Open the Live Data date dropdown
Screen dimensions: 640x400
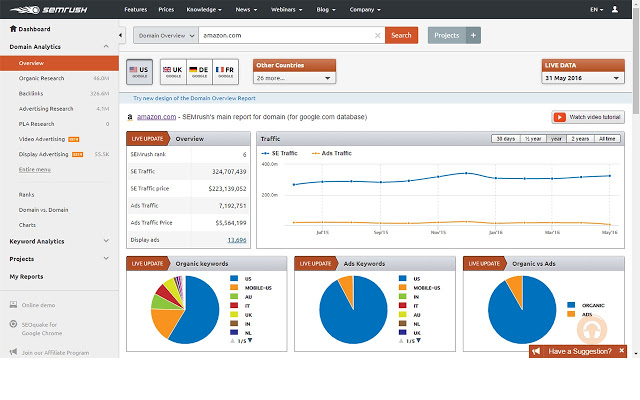pos(583,78)
